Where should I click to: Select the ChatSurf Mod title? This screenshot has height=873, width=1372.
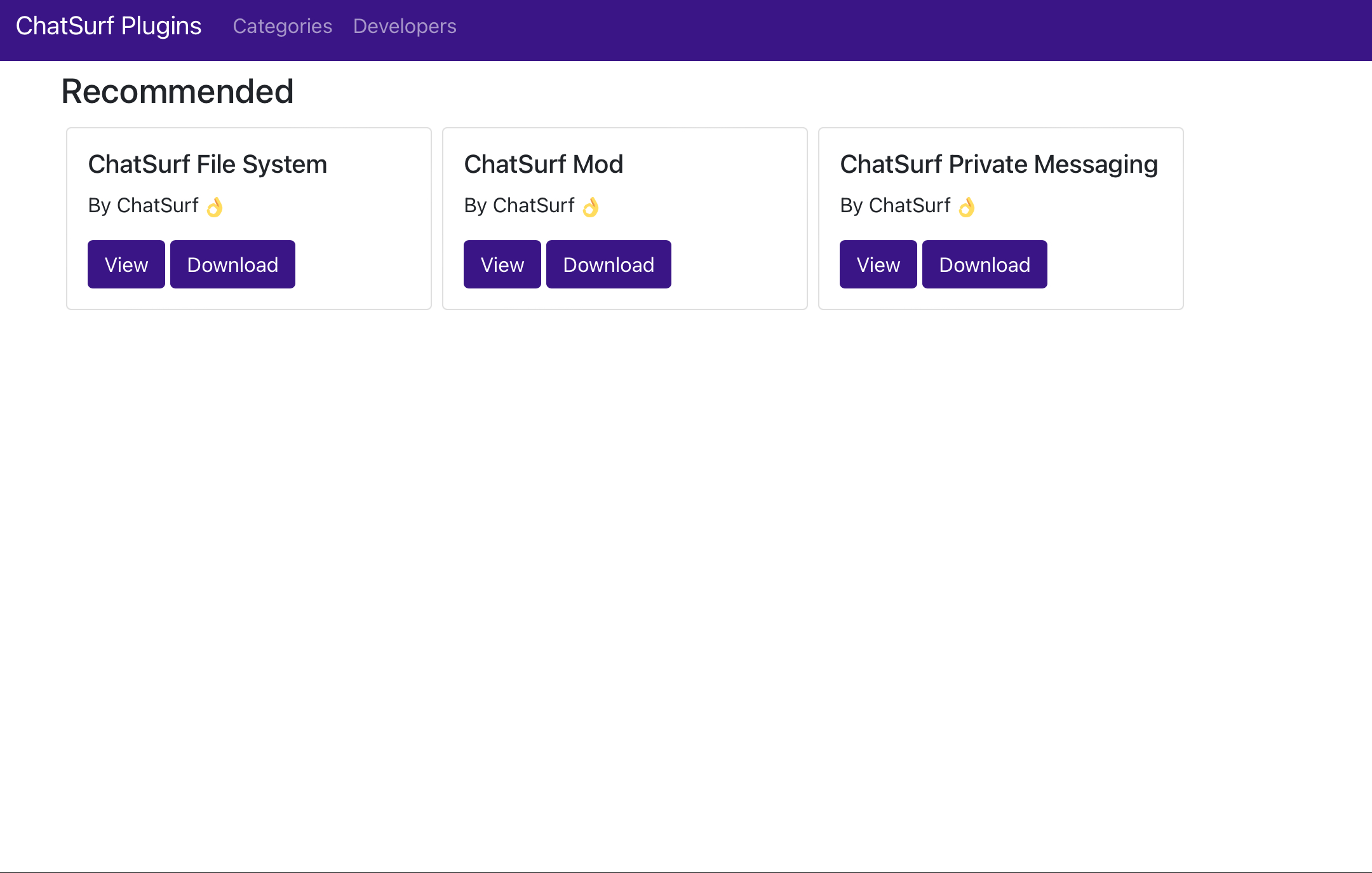click(x=544, y=164)
